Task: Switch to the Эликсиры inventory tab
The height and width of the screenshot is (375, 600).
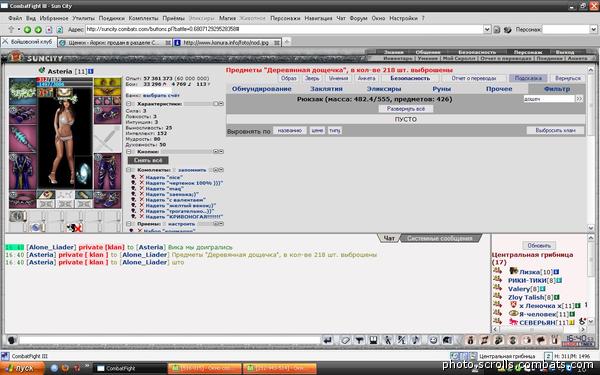Action: [384, 89]
